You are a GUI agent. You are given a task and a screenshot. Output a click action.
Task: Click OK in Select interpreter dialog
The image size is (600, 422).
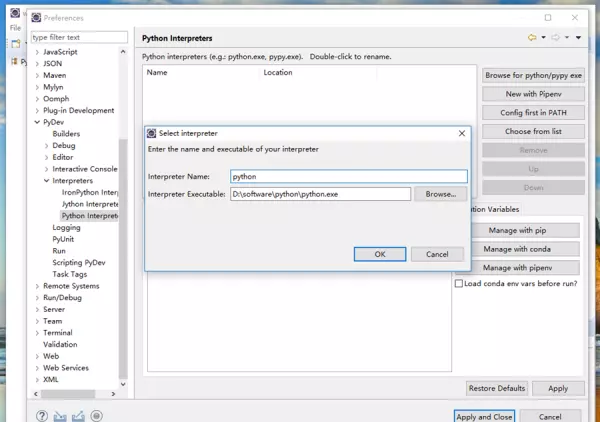pyautogui.click(x=380, y=254)
